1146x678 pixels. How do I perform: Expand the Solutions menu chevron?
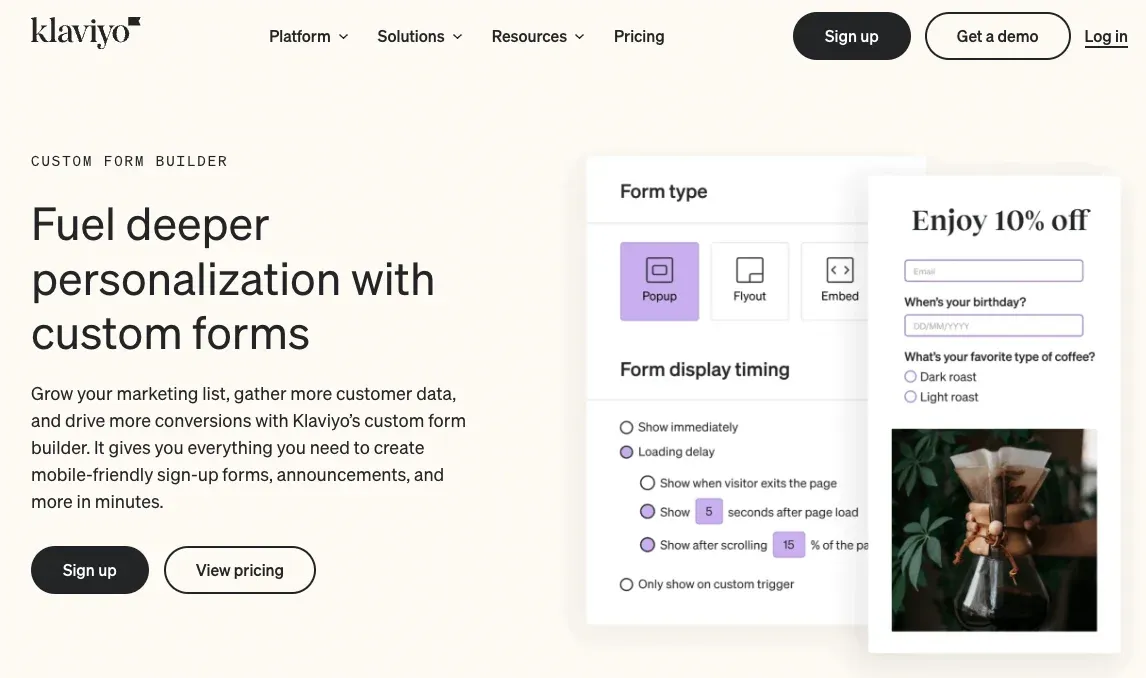pos(458,37)
